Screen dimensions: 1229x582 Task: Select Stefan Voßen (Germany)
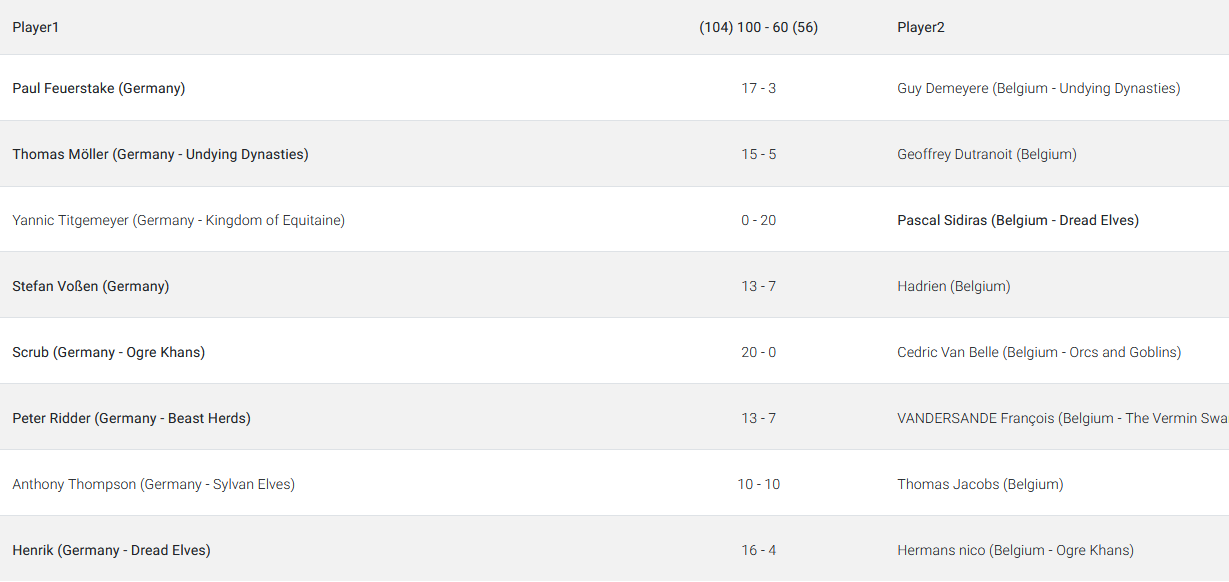click(91, 286)
